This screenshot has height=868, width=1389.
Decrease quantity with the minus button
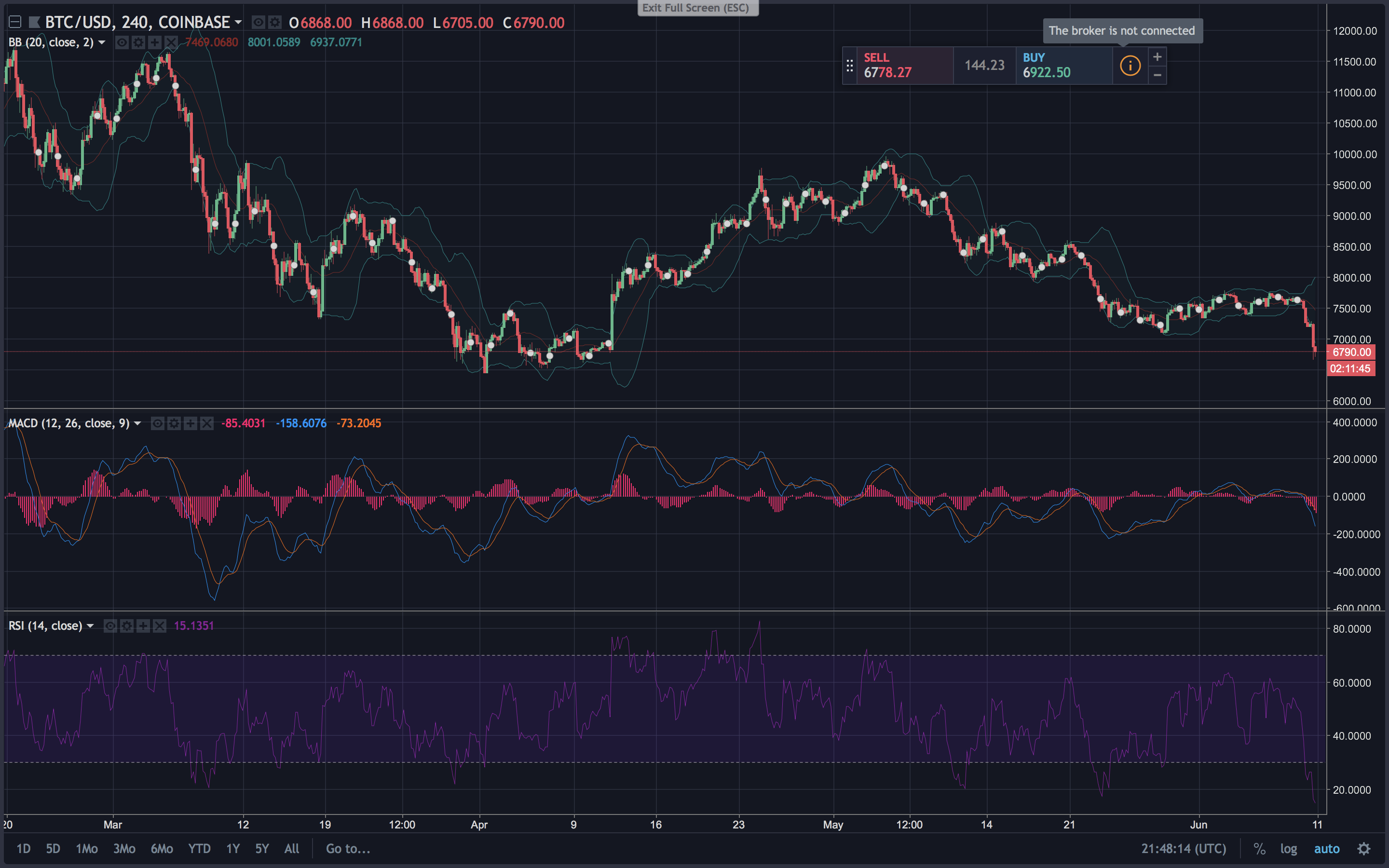[1157, 75]
